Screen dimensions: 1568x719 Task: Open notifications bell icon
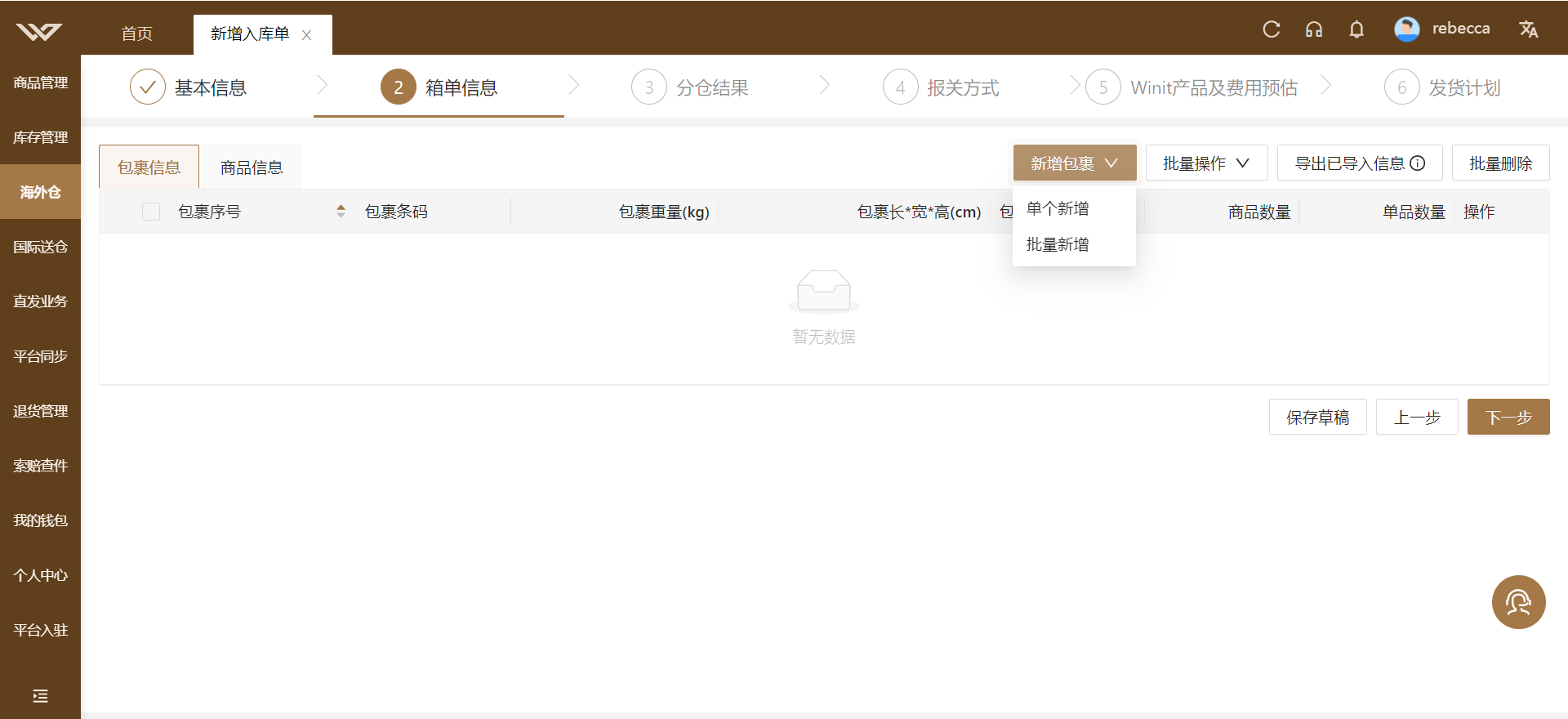[1356, 29]
